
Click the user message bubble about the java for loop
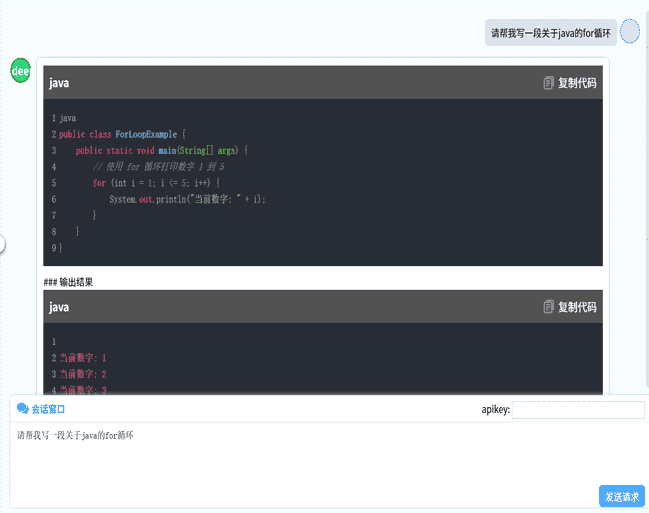click(550, 32)
